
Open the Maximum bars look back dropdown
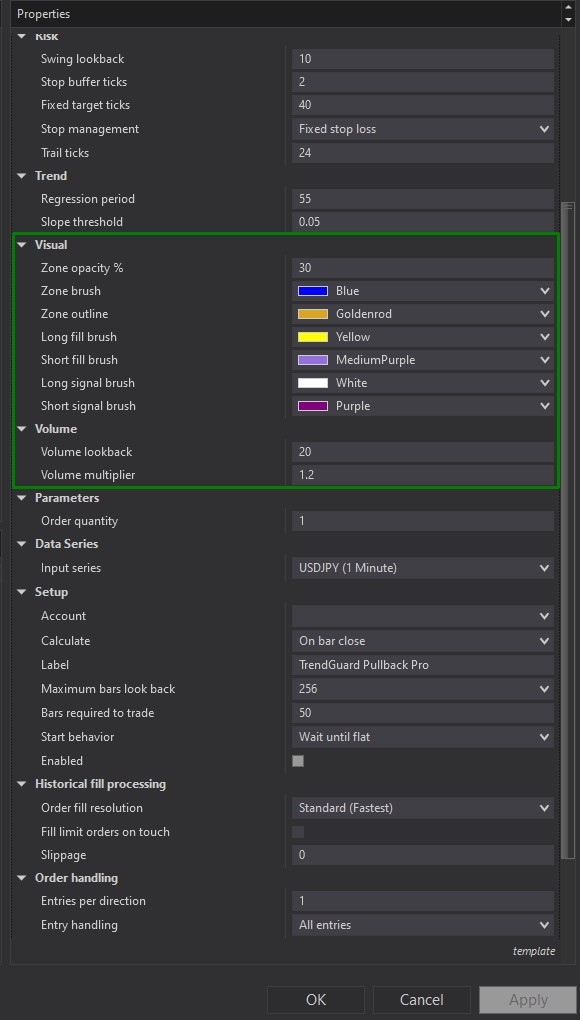point(543,689)
